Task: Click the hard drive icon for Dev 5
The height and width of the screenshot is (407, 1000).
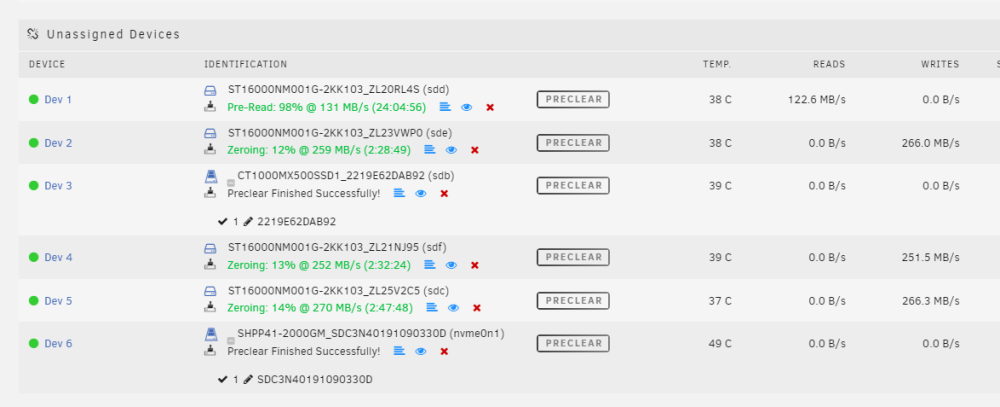Action: coord(210,291)
